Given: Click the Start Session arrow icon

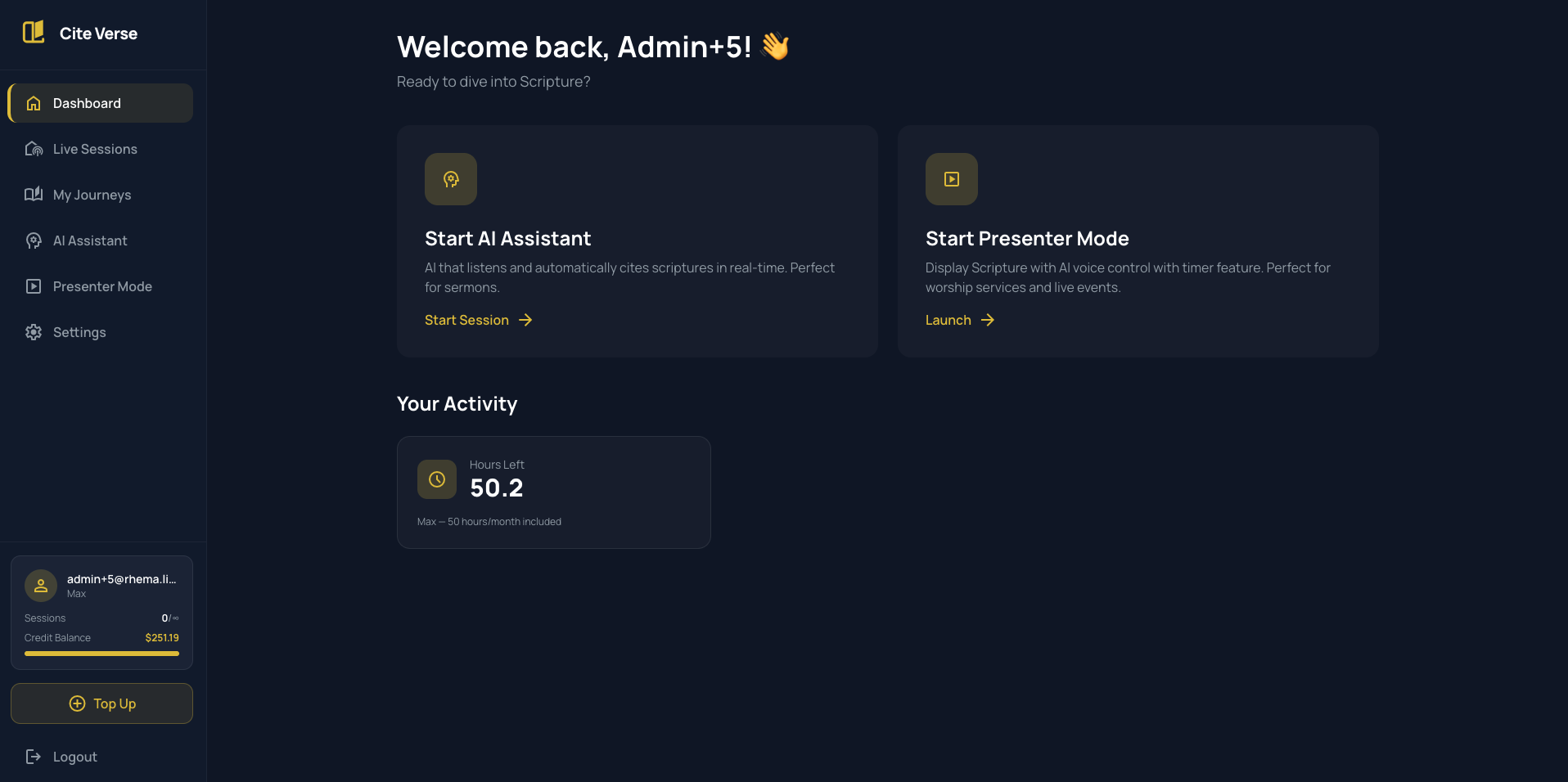Looking at the screenshot, I should pyautogui.click(x=525, y=320).
